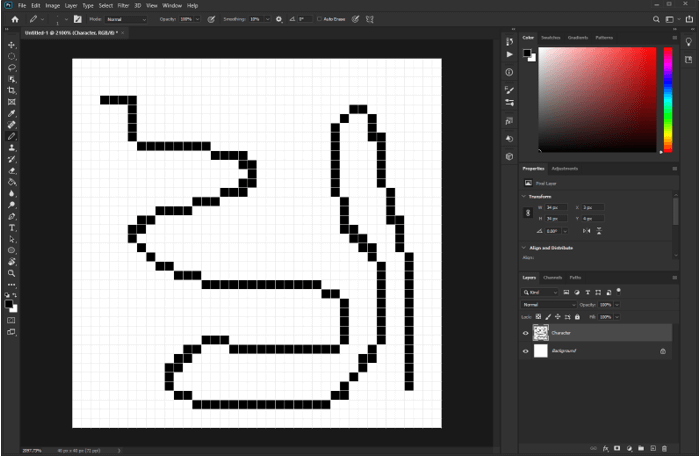Toggle lock image pixels brush icon

548,317
